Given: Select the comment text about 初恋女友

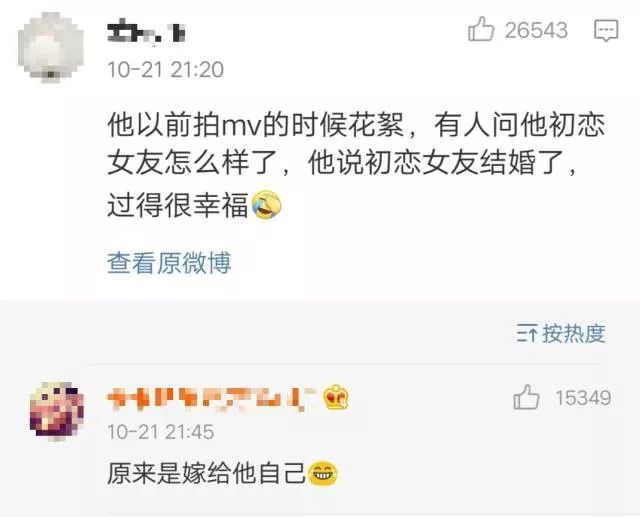Looking at the screenshot, I should pyautogui.click(x=356, y=164).
